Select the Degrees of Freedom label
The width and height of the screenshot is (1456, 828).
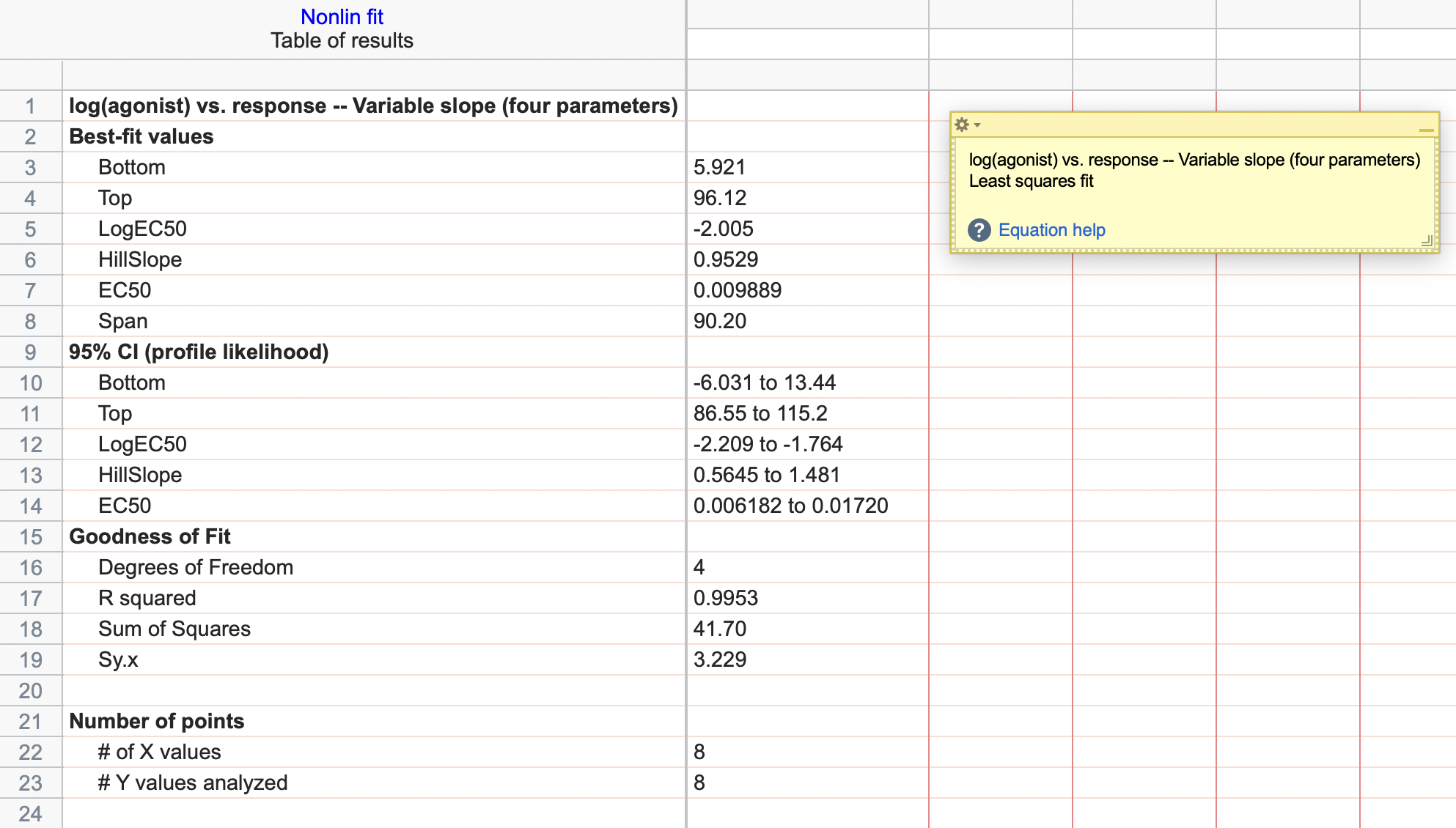(x=195, y=567)
